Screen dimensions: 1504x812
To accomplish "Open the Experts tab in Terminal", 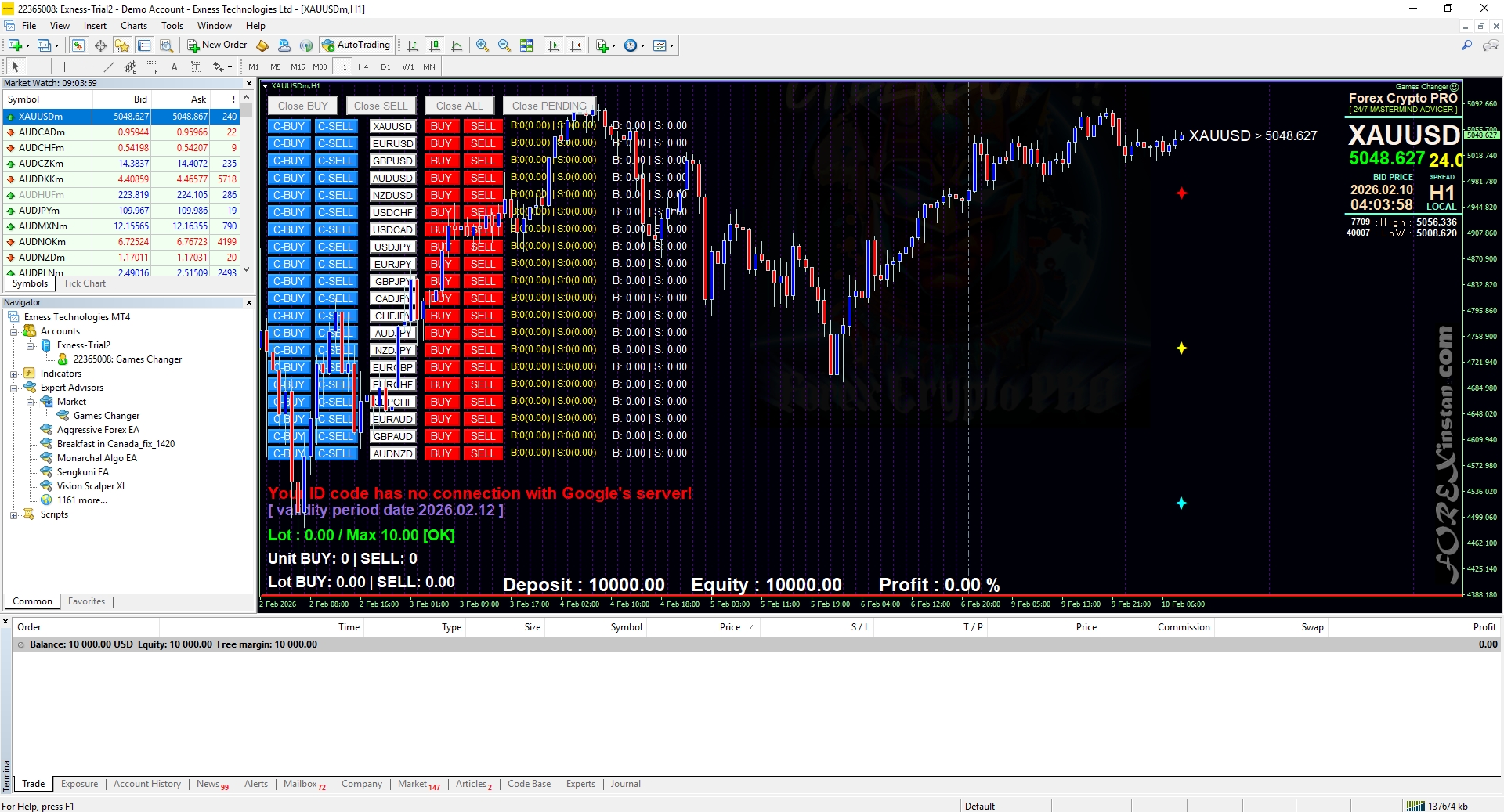I will click(x=580, y=784).
